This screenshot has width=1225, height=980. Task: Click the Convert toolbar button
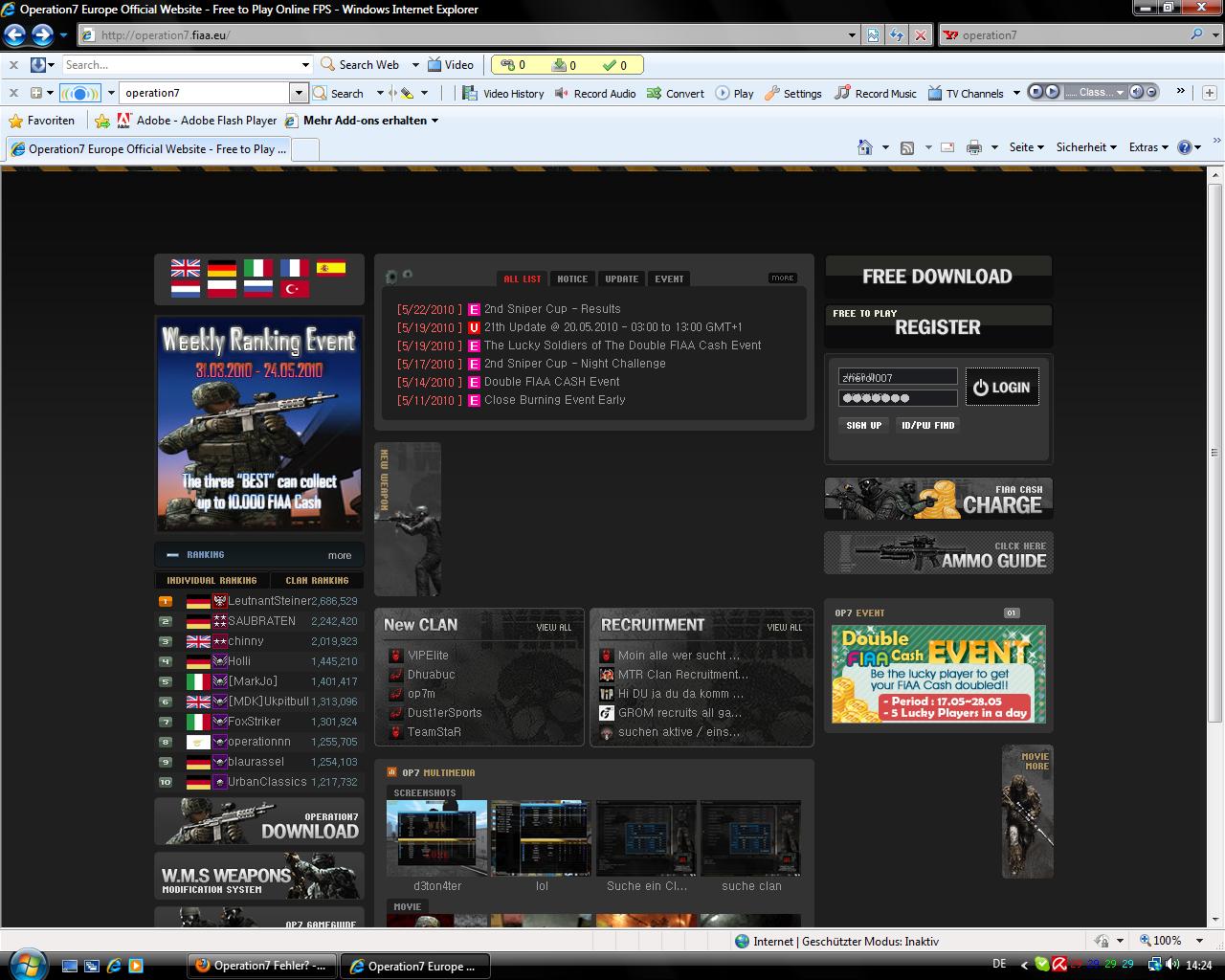[675, 93]
